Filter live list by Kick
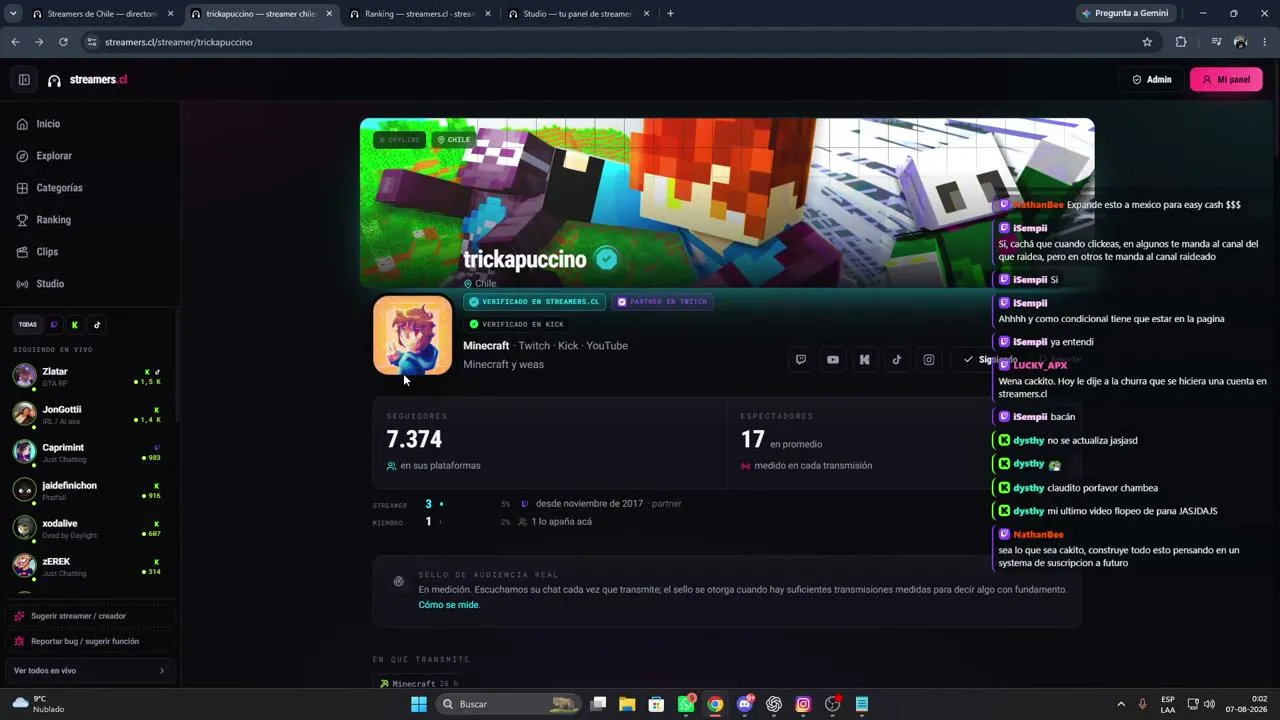The image size is (1280, 720). [75, 325]
